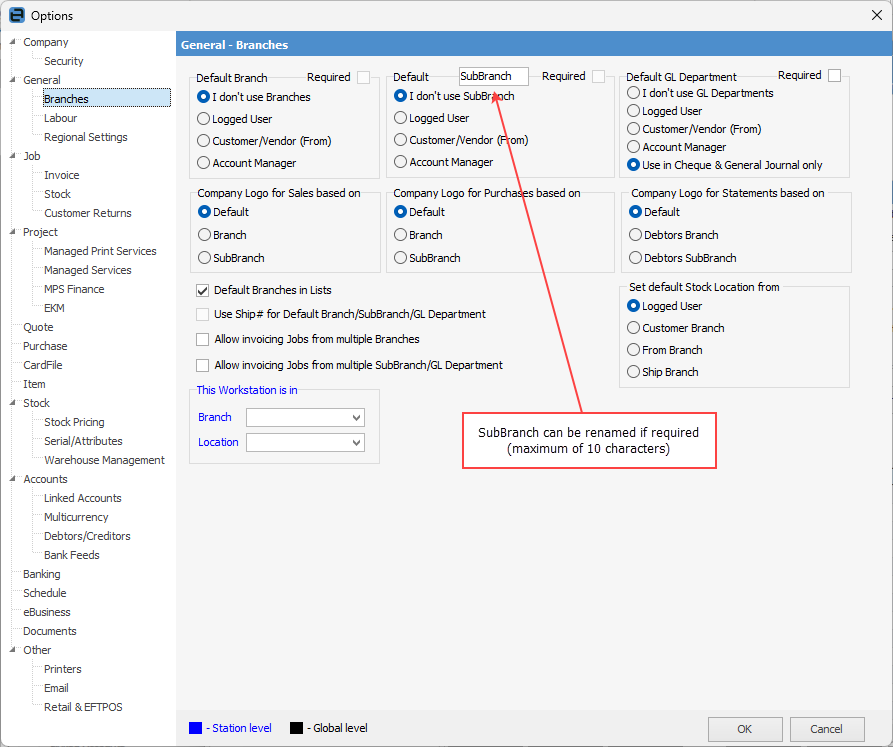Select SubBranch for Company Logo for Purchases
Screen dimensions: 893x747
400,258
